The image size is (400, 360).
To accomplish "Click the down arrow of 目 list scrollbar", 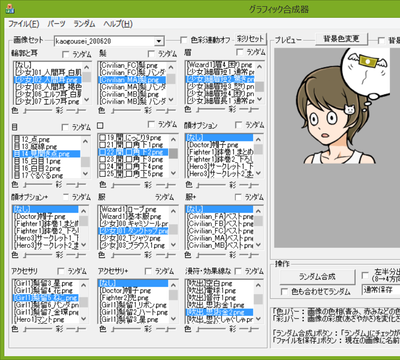I will (x=86, y=174).
